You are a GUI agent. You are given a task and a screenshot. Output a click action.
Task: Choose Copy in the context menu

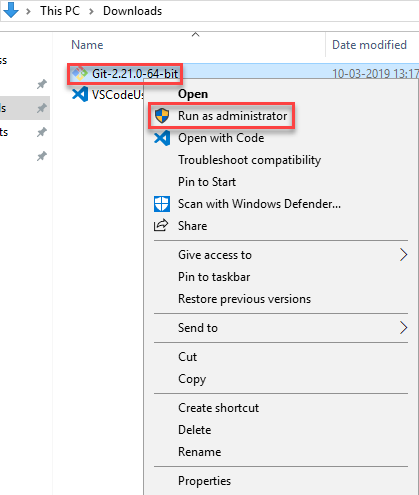click(x=192, y=379)
